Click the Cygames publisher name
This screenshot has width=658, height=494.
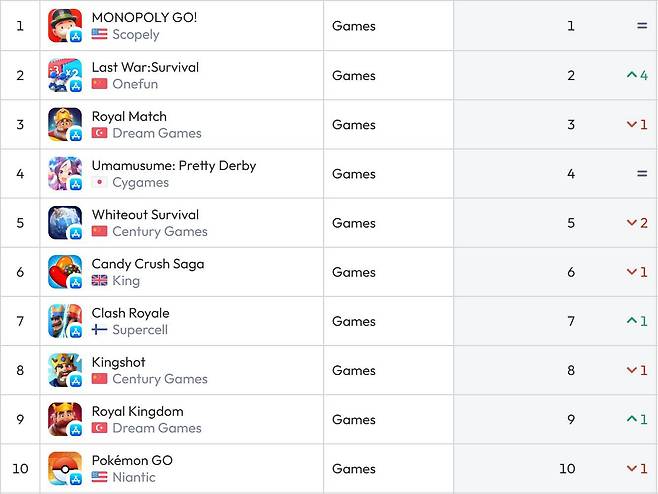tap(141, 183)
